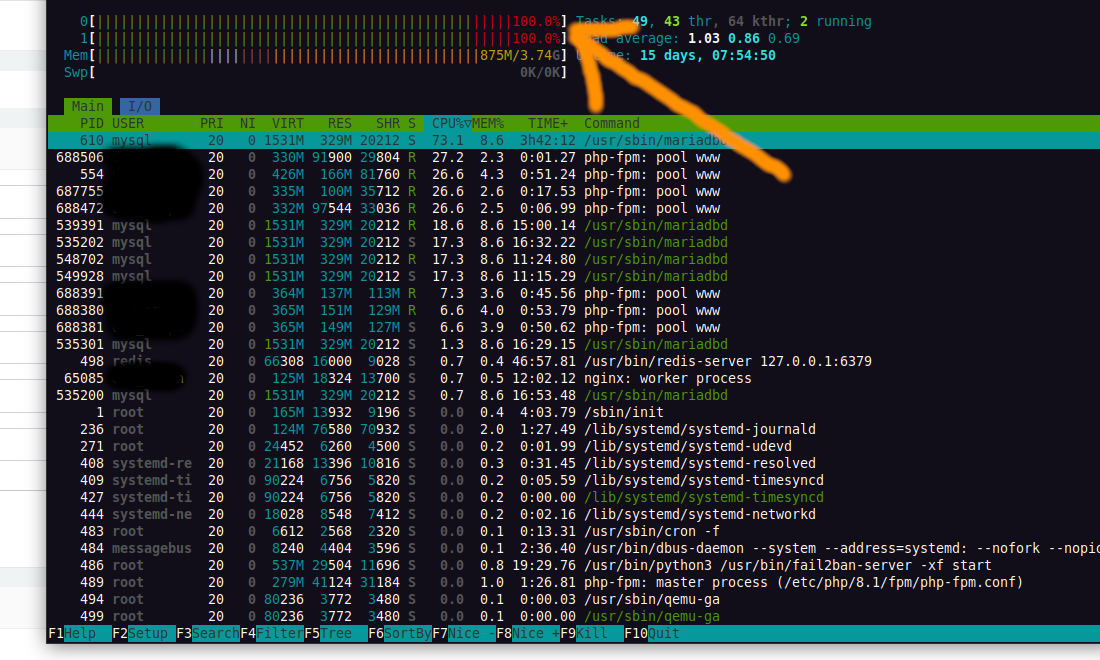1100x660 pixels.
Task: Click F7 Nice - to lower niceness
Action: point(464,633)
